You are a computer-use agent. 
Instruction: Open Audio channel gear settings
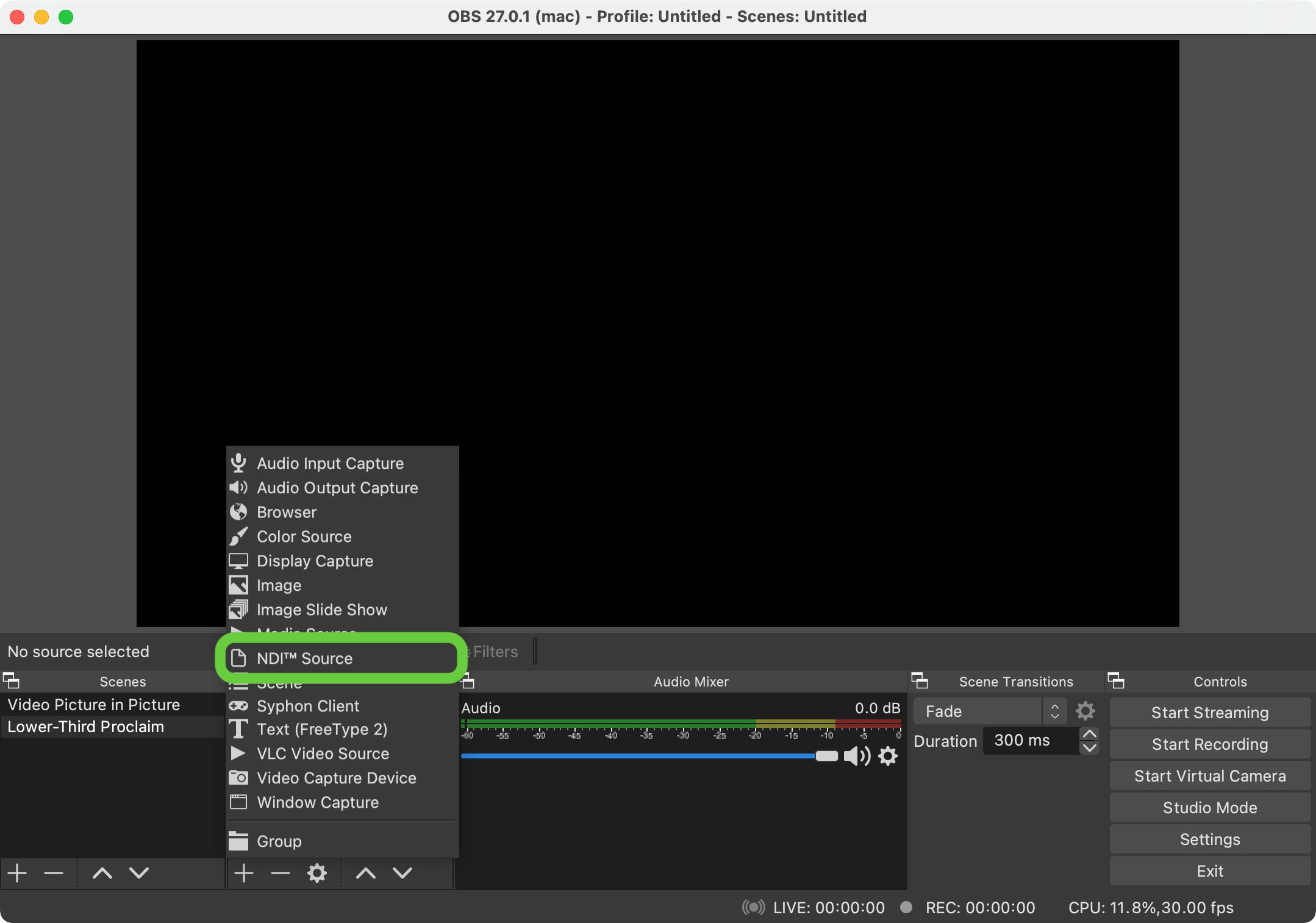point(888,756)
